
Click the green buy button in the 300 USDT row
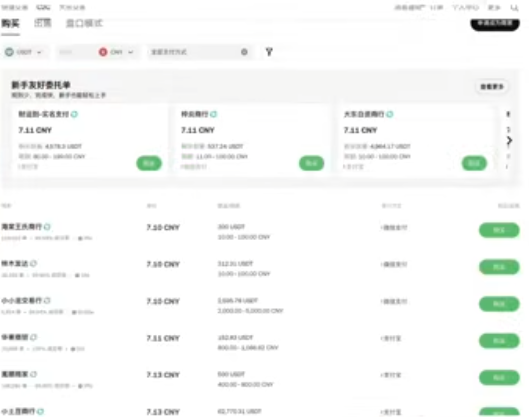click(x=499, y=230)
